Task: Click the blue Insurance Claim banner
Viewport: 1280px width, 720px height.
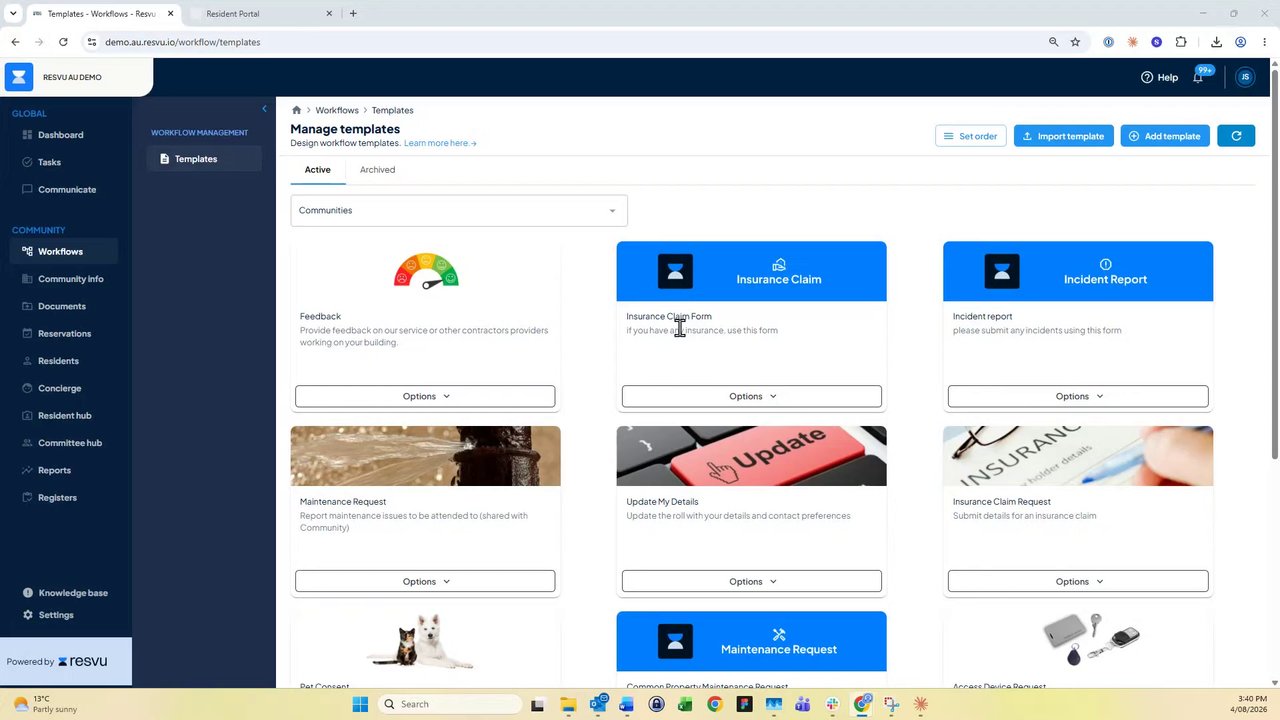Action: point(751,271)
